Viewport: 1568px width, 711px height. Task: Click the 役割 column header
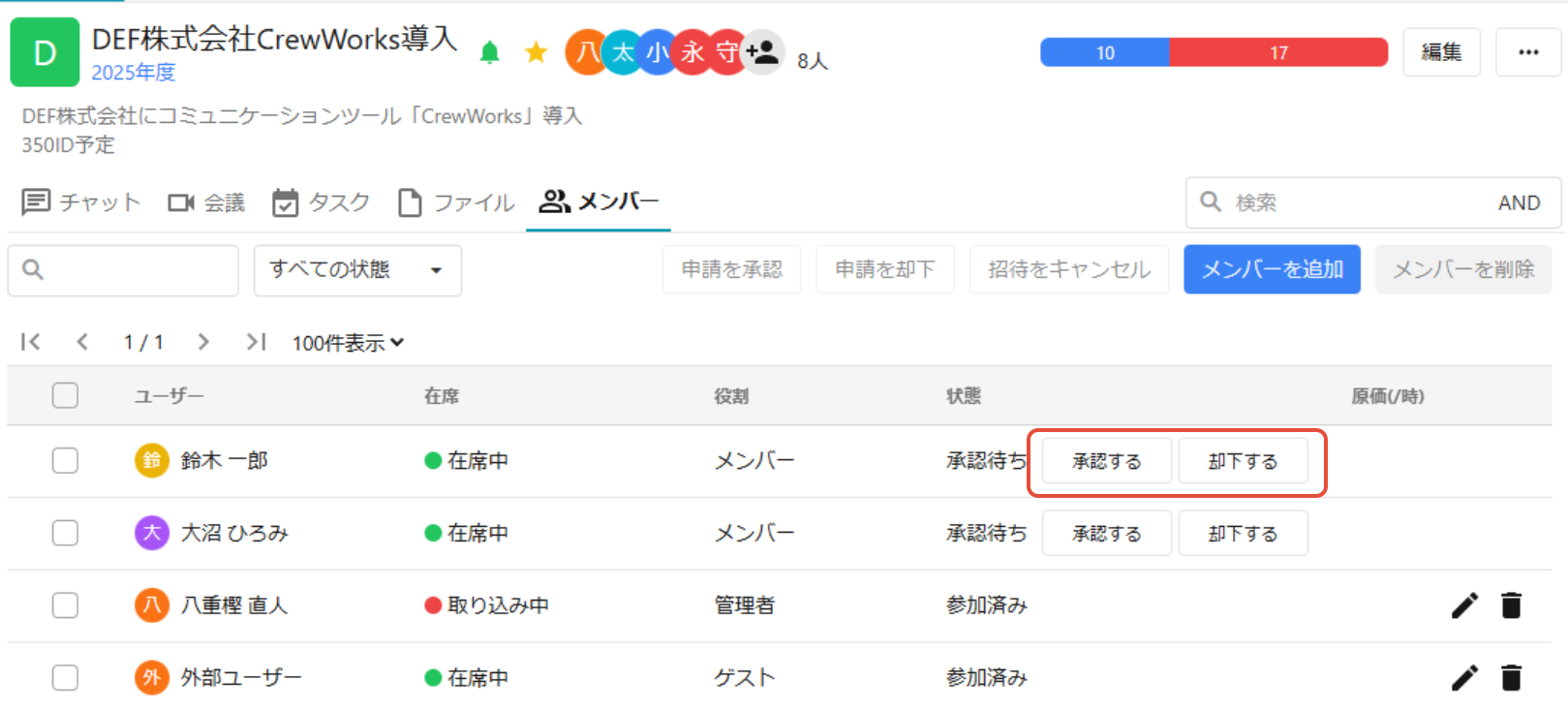tap(731, 396)
